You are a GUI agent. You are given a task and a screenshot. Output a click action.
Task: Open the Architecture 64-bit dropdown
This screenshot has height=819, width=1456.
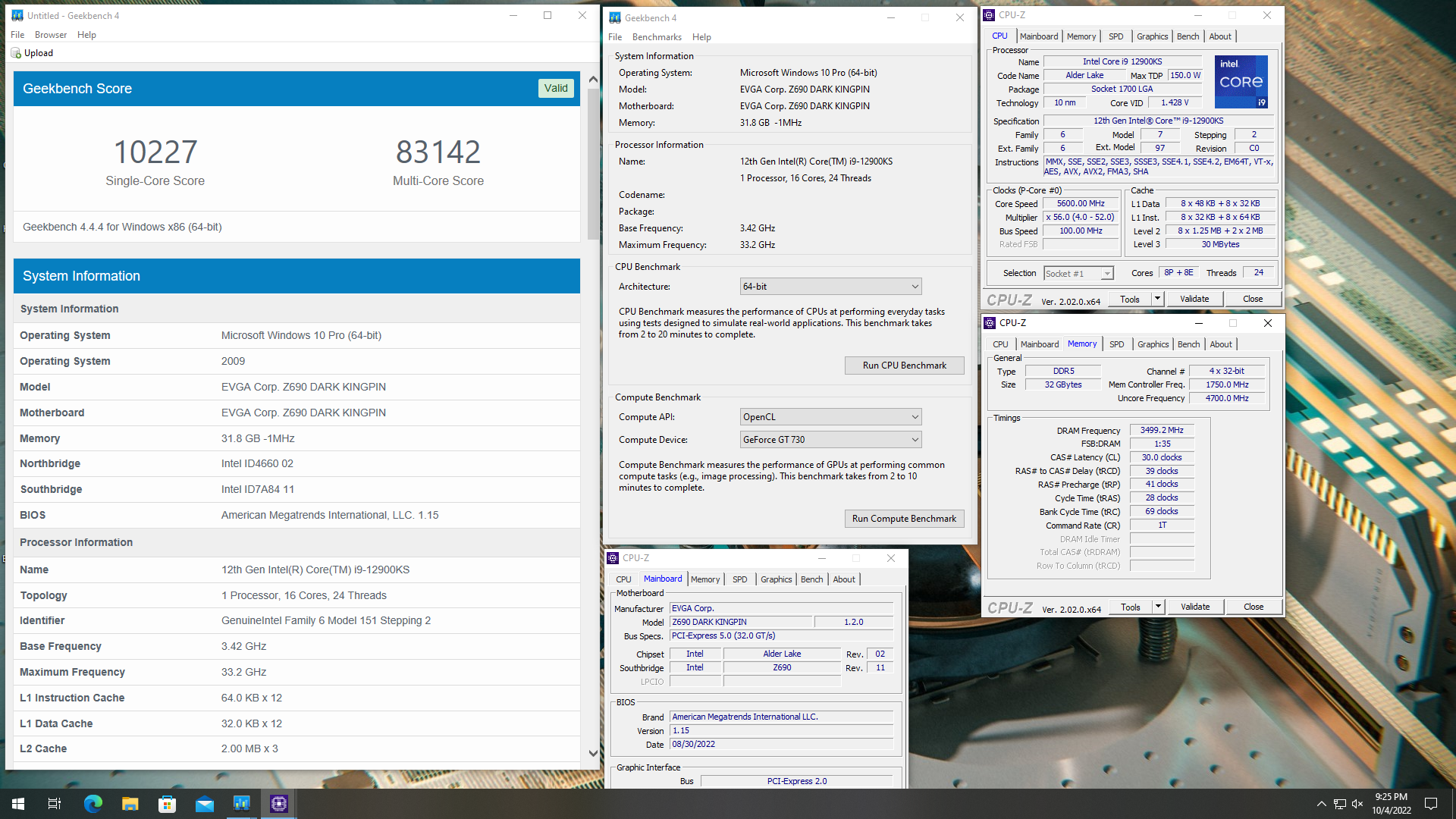point(830,286)
